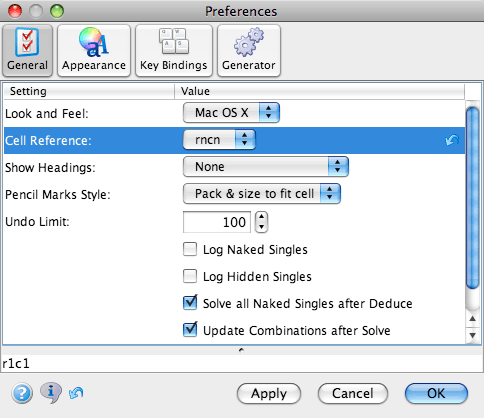484x418 pixels.
Task: Open the Cell Reference rncn dropdown
Action: click(219, 140)
